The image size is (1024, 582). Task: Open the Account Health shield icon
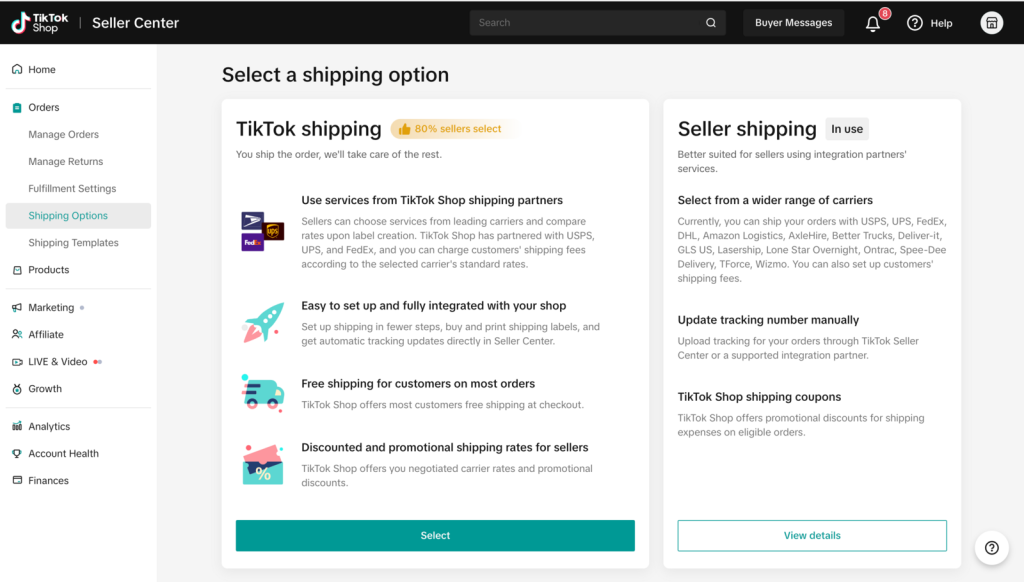(16, 453)
